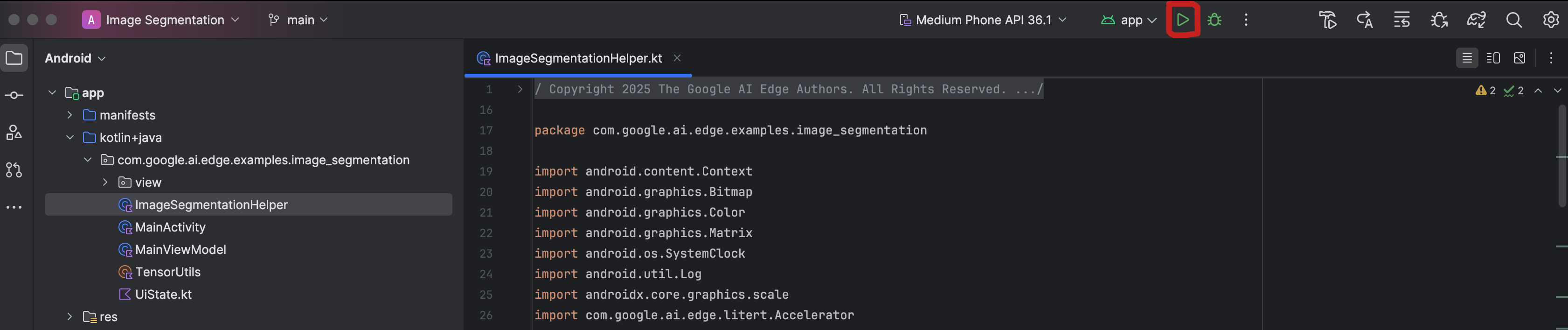Close the ImageSegmentationHelper.kt tab
1568x330 pixels.
click(677, 58)
